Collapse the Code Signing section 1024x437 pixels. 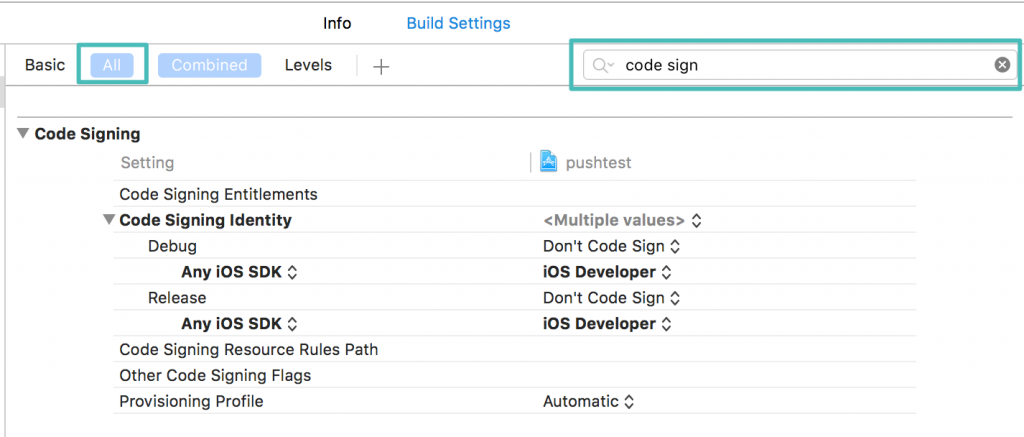(x=23, y=134)
